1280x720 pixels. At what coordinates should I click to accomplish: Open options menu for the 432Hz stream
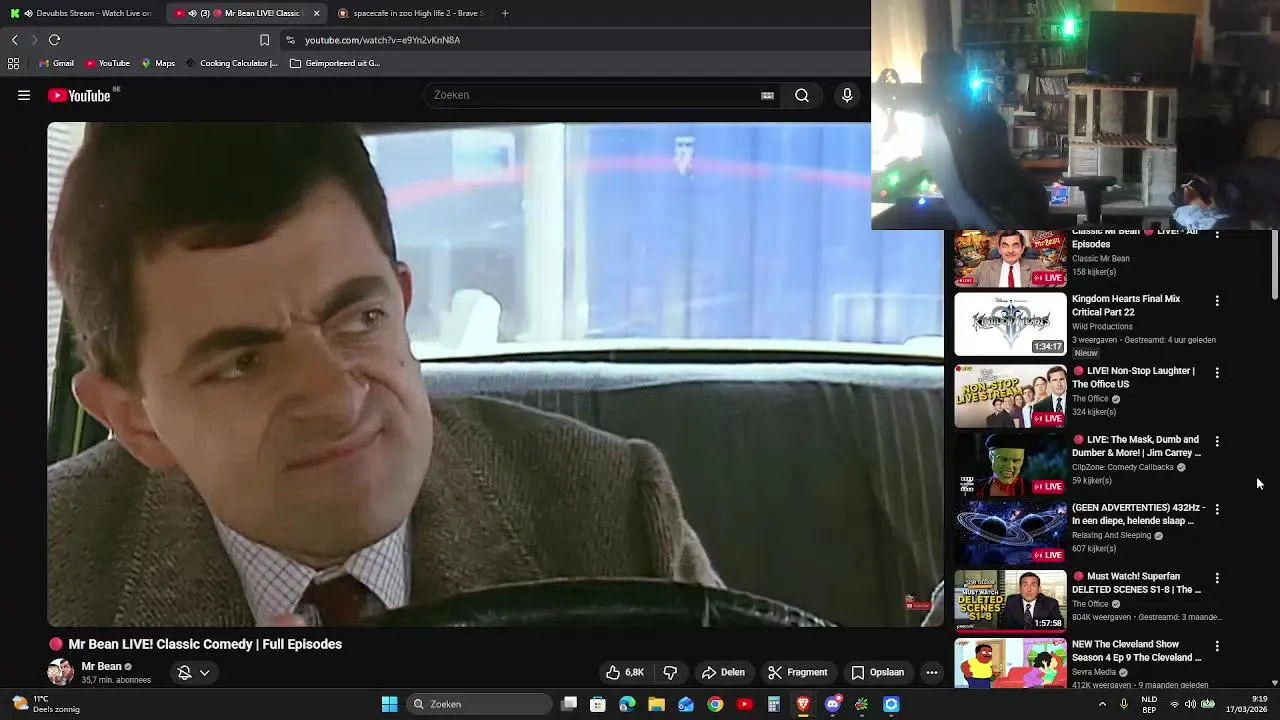(x=1217, y=509)
